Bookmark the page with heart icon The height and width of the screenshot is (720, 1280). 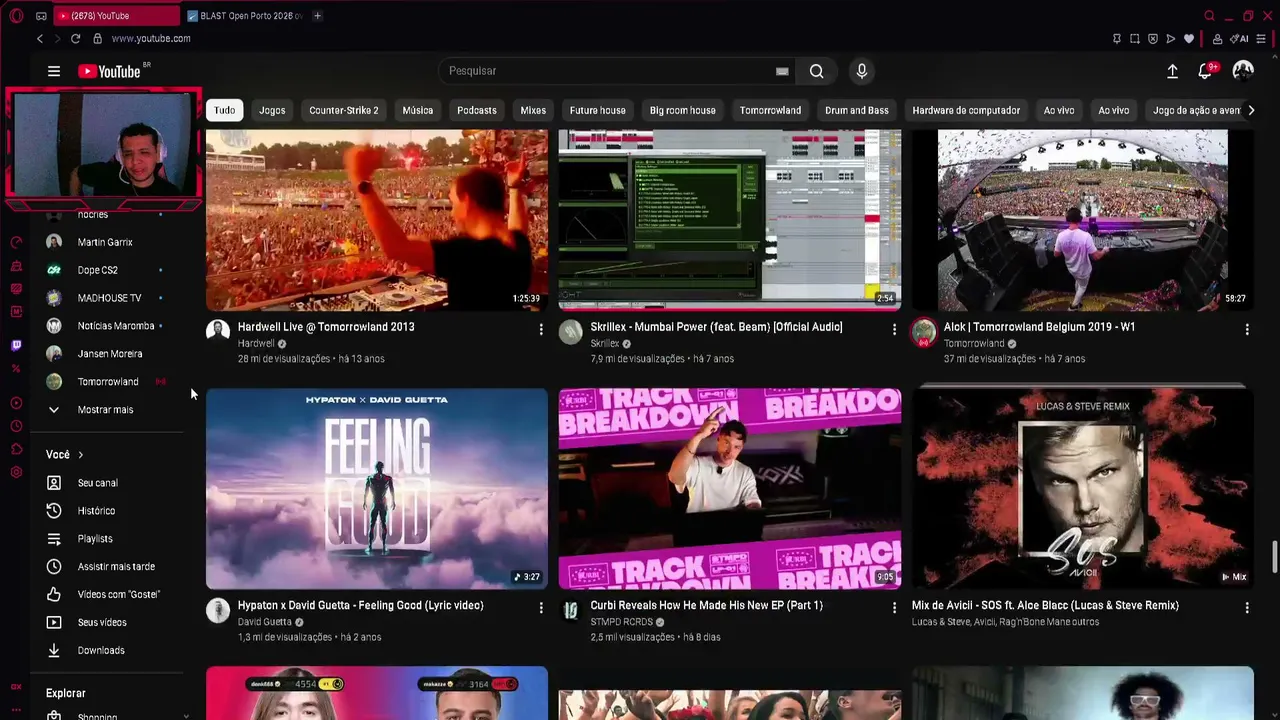pos(1189,39)
